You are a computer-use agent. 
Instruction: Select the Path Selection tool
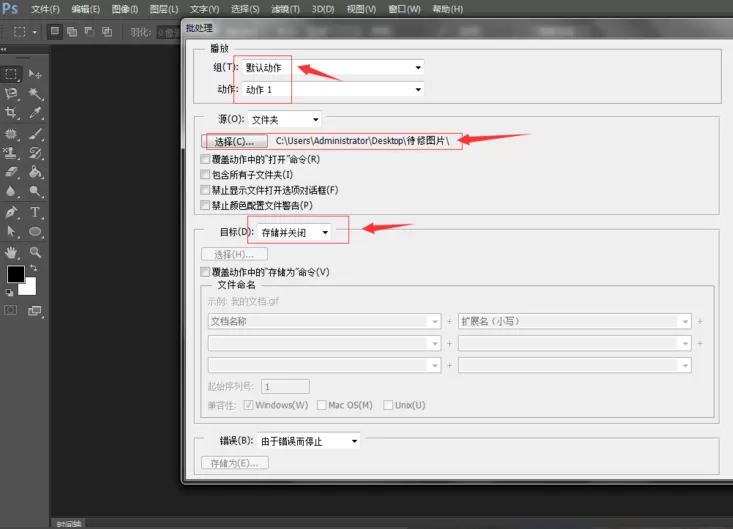tap(11, 231)
